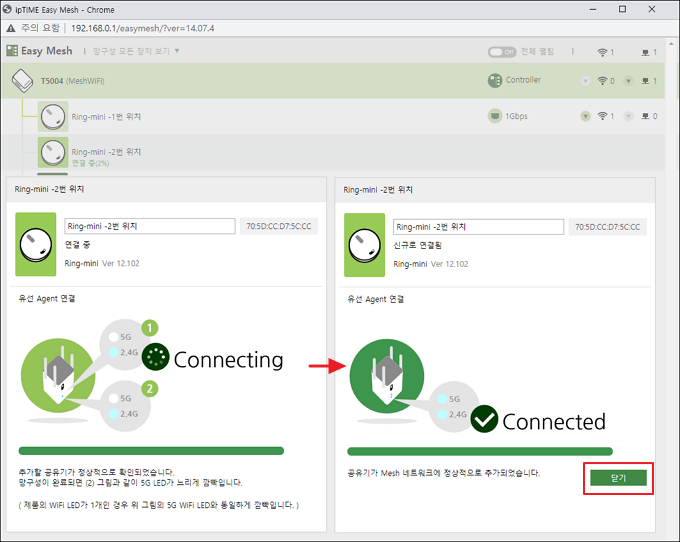Click Ring-mini thumbnail in right panel
The width and height of the screenshot is (680, 542).
pyautogui.click(x=364, y=245)
